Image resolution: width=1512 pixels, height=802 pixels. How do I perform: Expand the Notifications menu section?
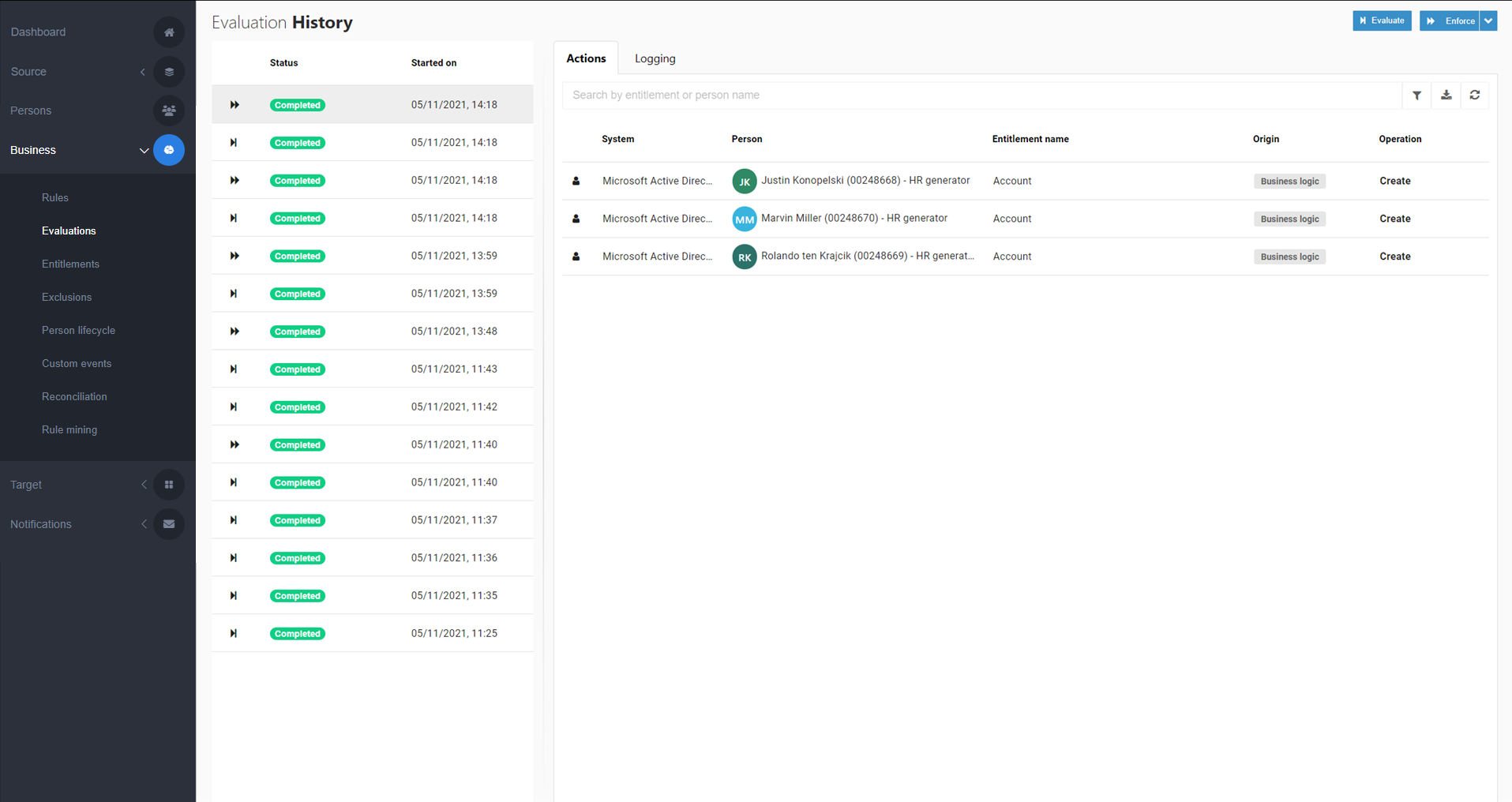tap(144, 524)
